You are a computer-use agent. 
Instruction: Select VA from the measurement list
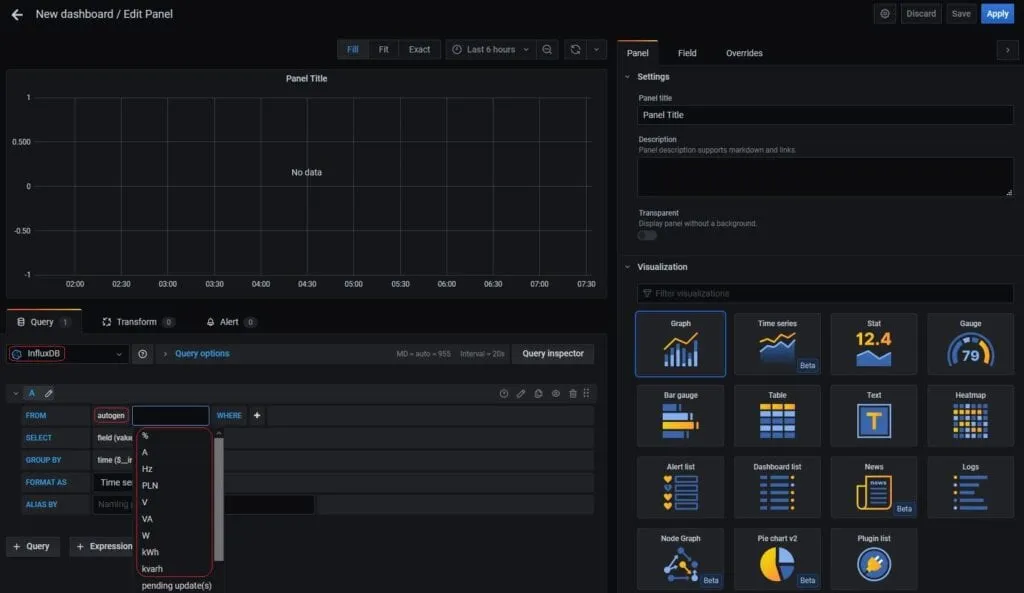coord(148,519)
